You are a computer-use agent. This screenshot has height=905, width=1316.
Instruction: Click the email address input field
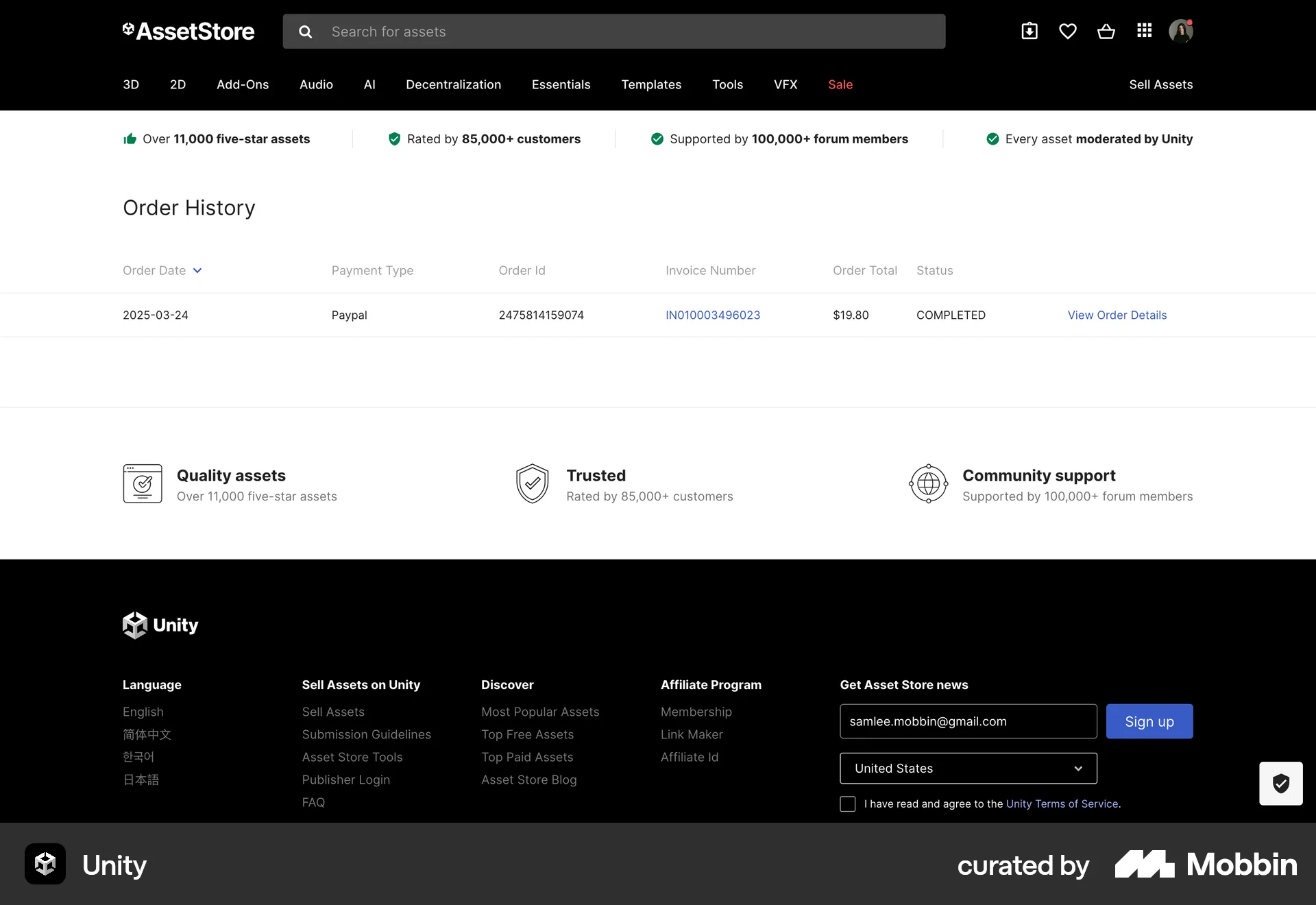tap(967, 721)
